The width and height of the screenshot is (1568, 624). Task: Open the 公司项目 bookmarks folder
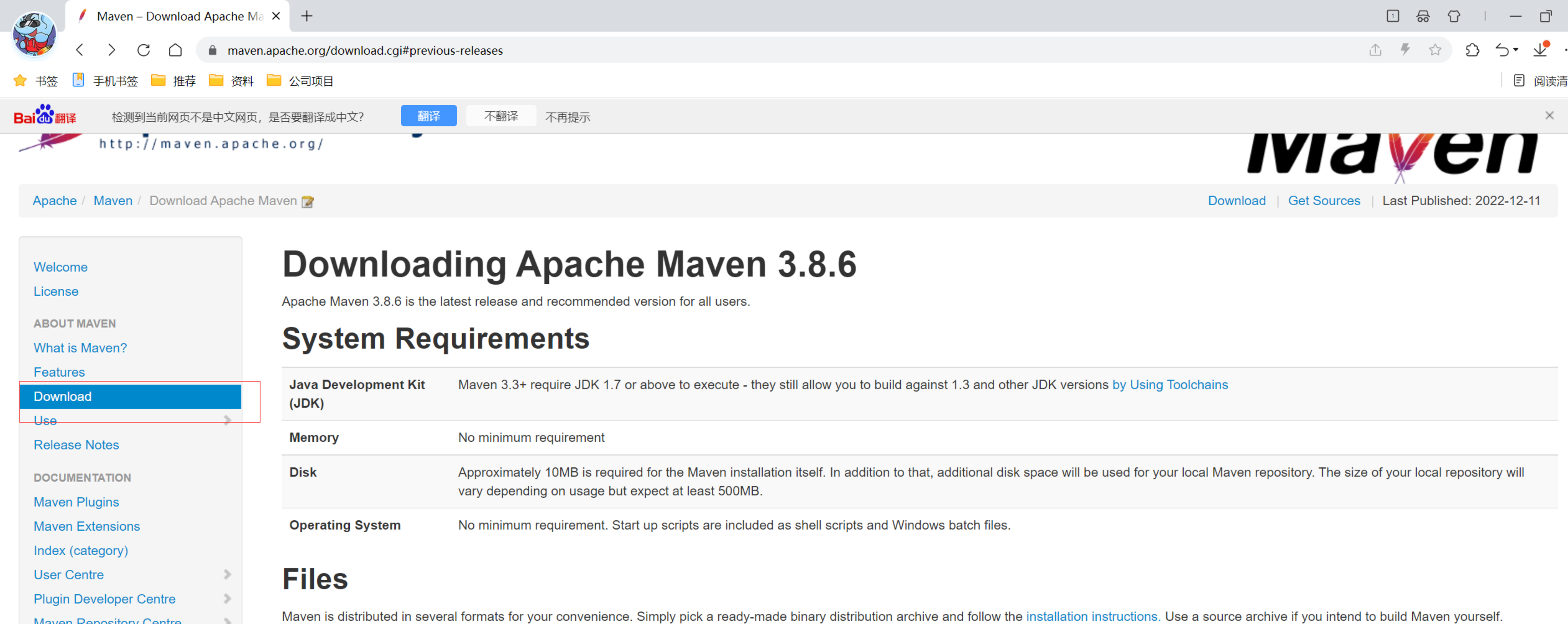(300, 80)
